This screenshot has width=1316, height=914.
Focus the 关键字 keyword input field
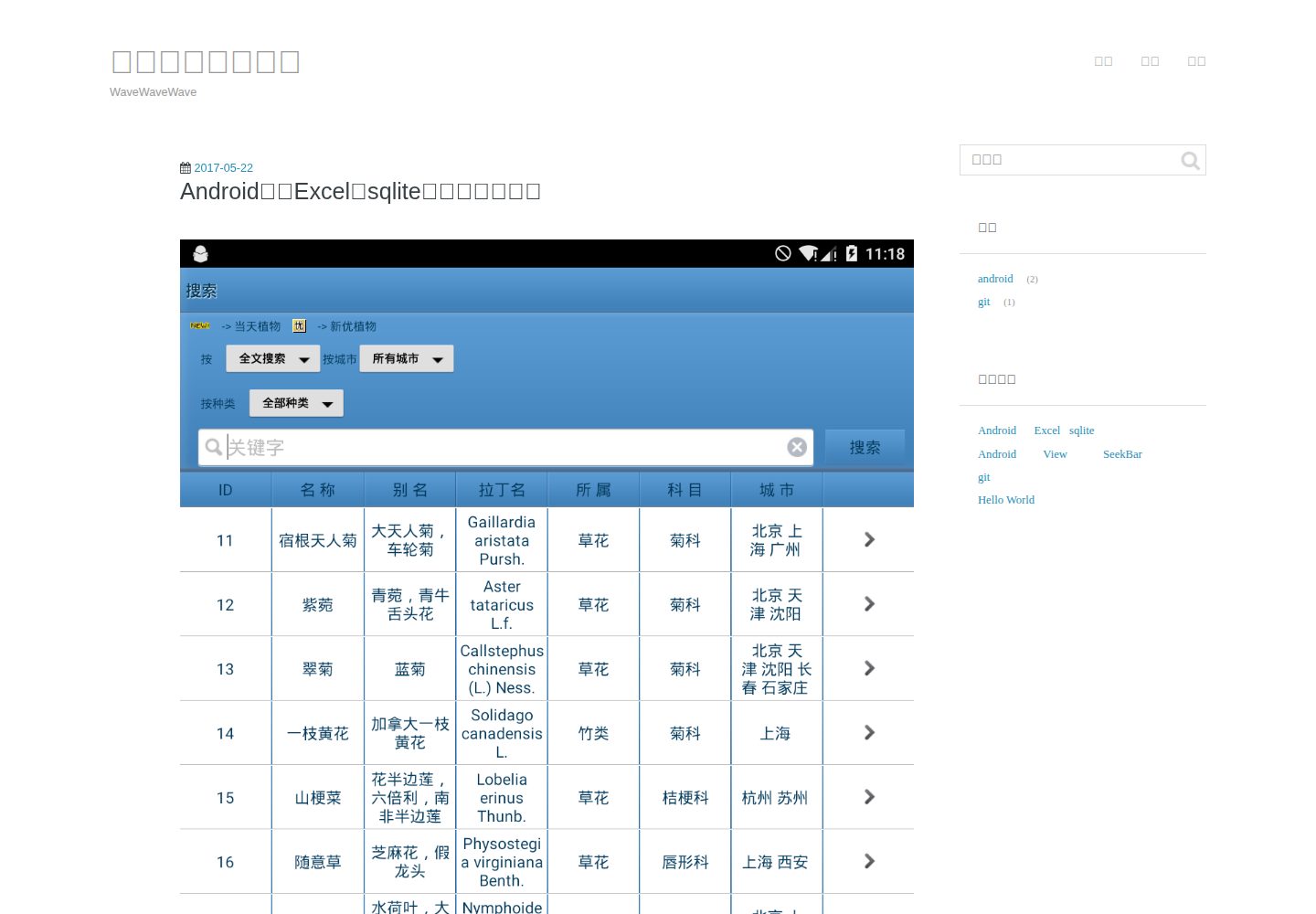505,447
